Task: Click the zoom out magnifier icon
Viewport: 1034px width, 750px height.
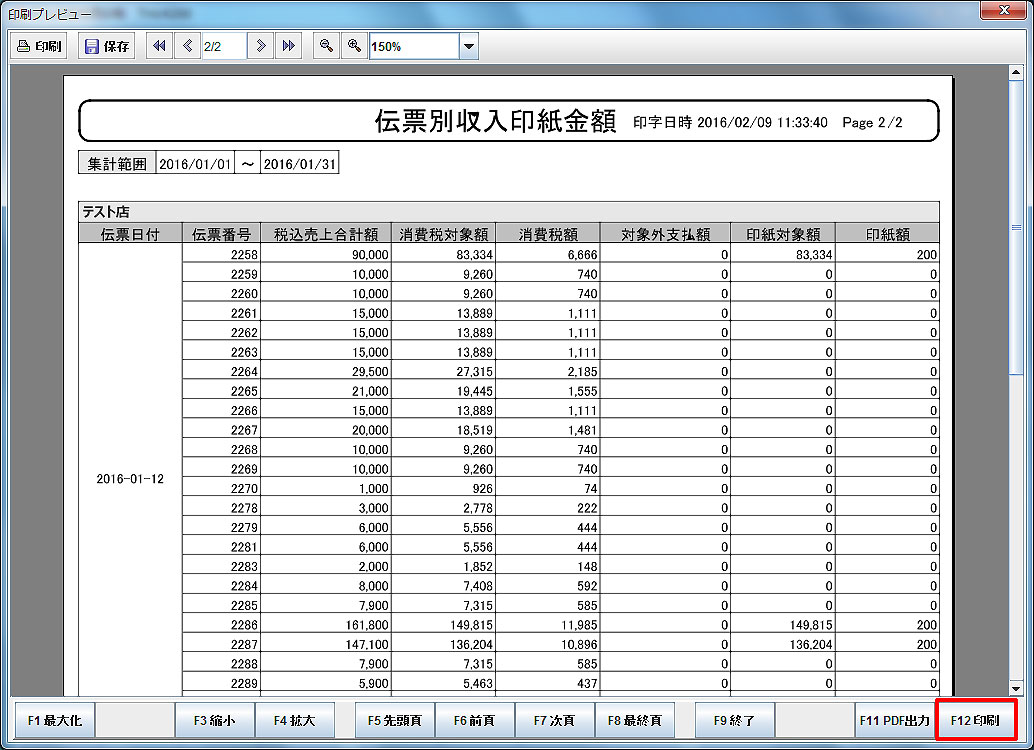Action: 325,46
